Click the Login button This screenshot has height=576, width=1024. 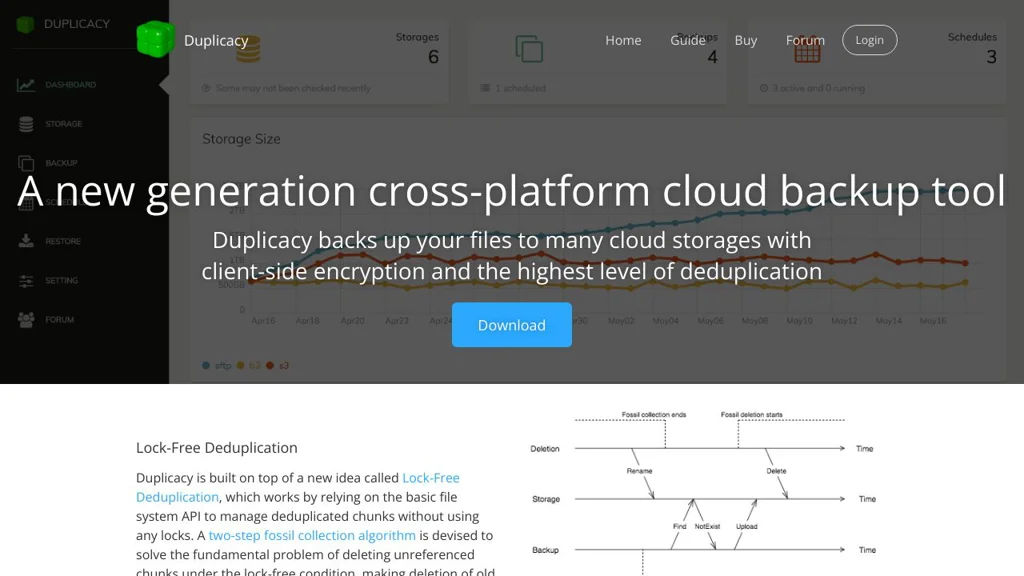click(x=869, y=40)
